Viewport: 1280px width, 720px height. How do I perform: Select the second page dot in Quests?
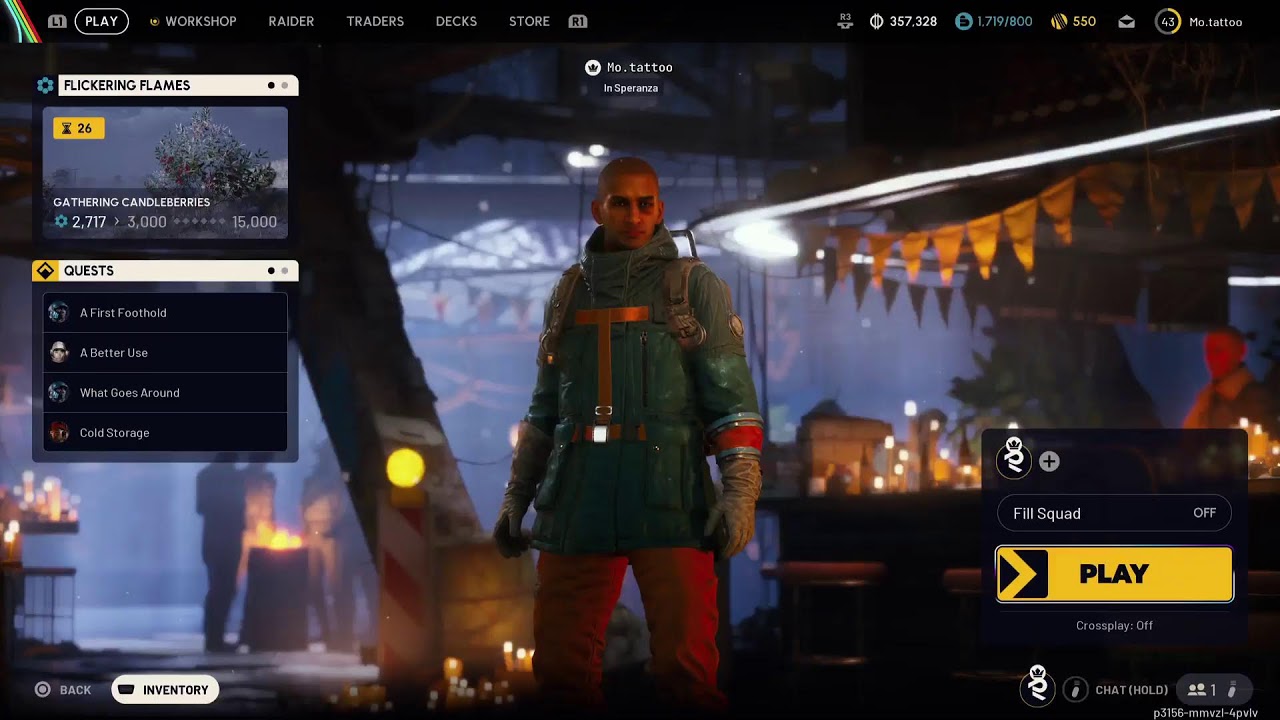coord(285,271)
